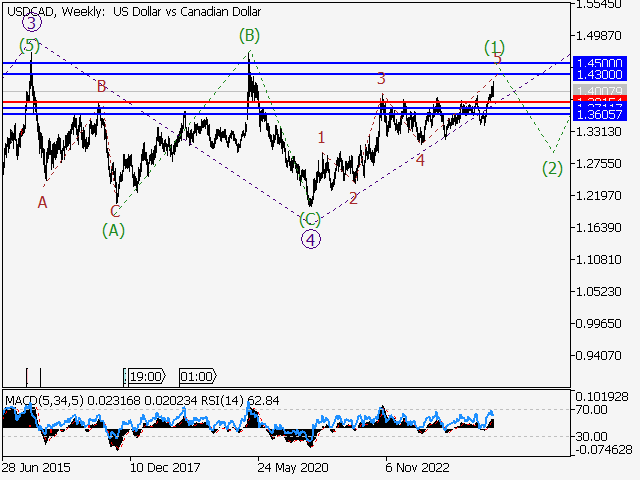
Task: Click the green (A) wave label
Action: tap(114, 229)
